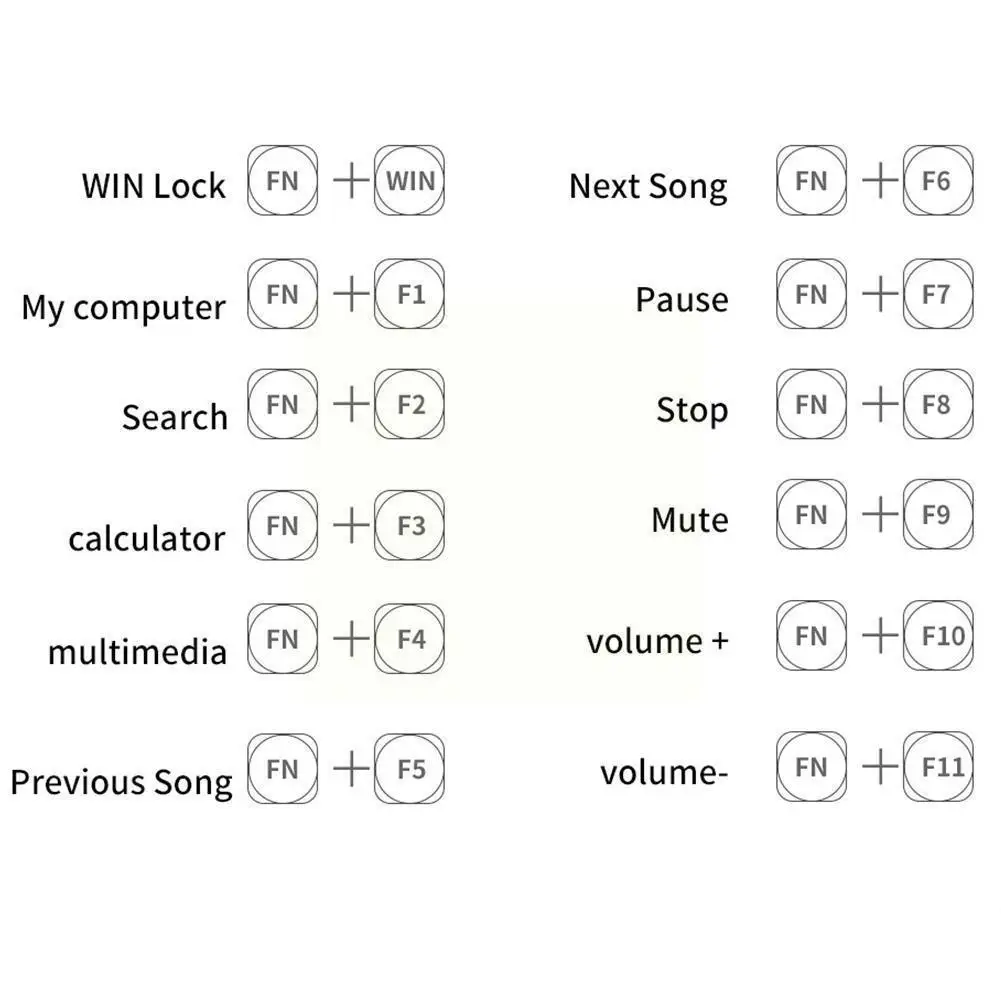The height and width of the screenshot is (1001, 1001).
Task: Click the "Search" text label
Action: pyautogui.click(x=174, y=416)
